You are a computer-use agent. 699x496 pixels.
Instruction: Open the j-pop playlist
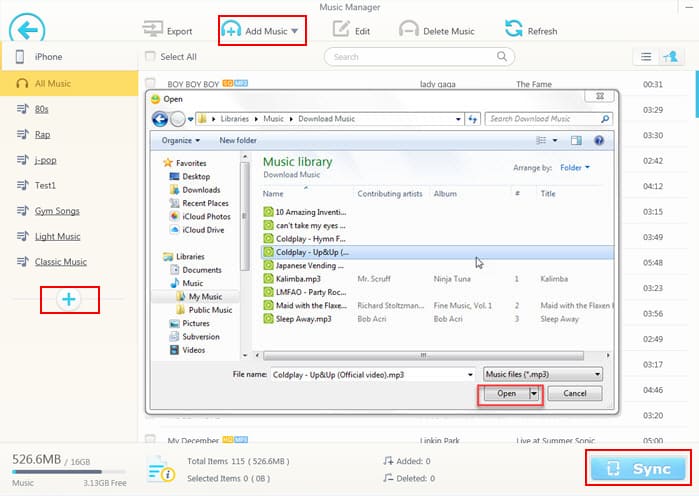point(45,160)
